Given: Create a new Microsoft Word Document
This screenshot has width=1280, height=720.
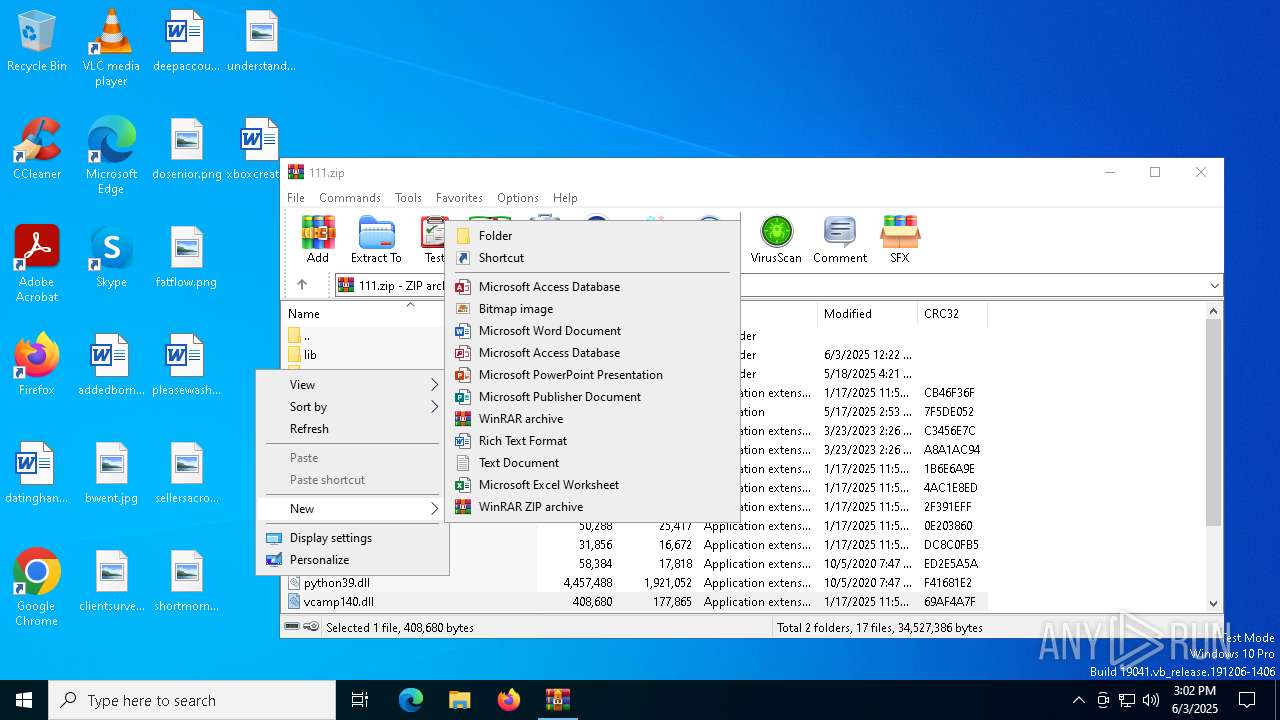Looking at the screenshot, I should coord(592,331).
